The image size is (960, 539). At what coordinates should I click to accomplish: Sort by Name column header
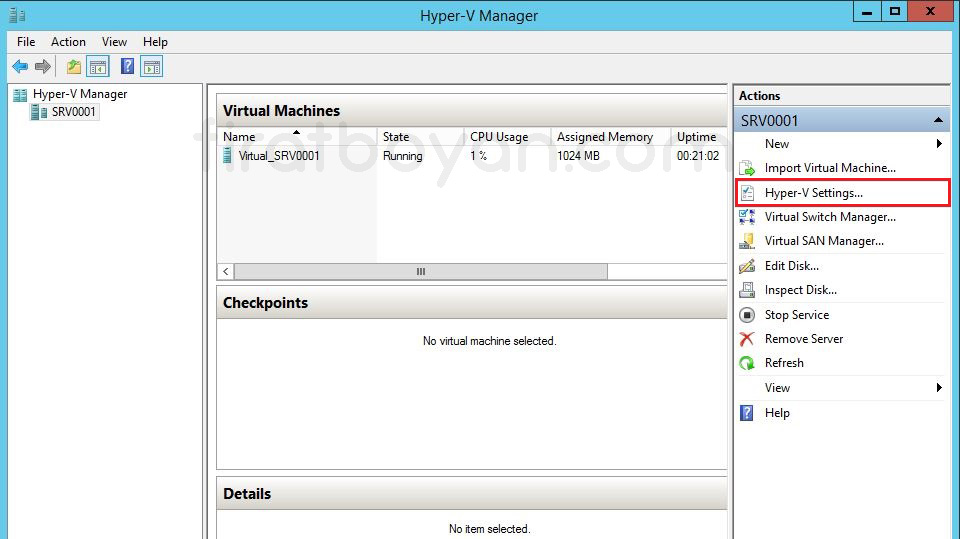pyautogui.click(x=297, y=137)
